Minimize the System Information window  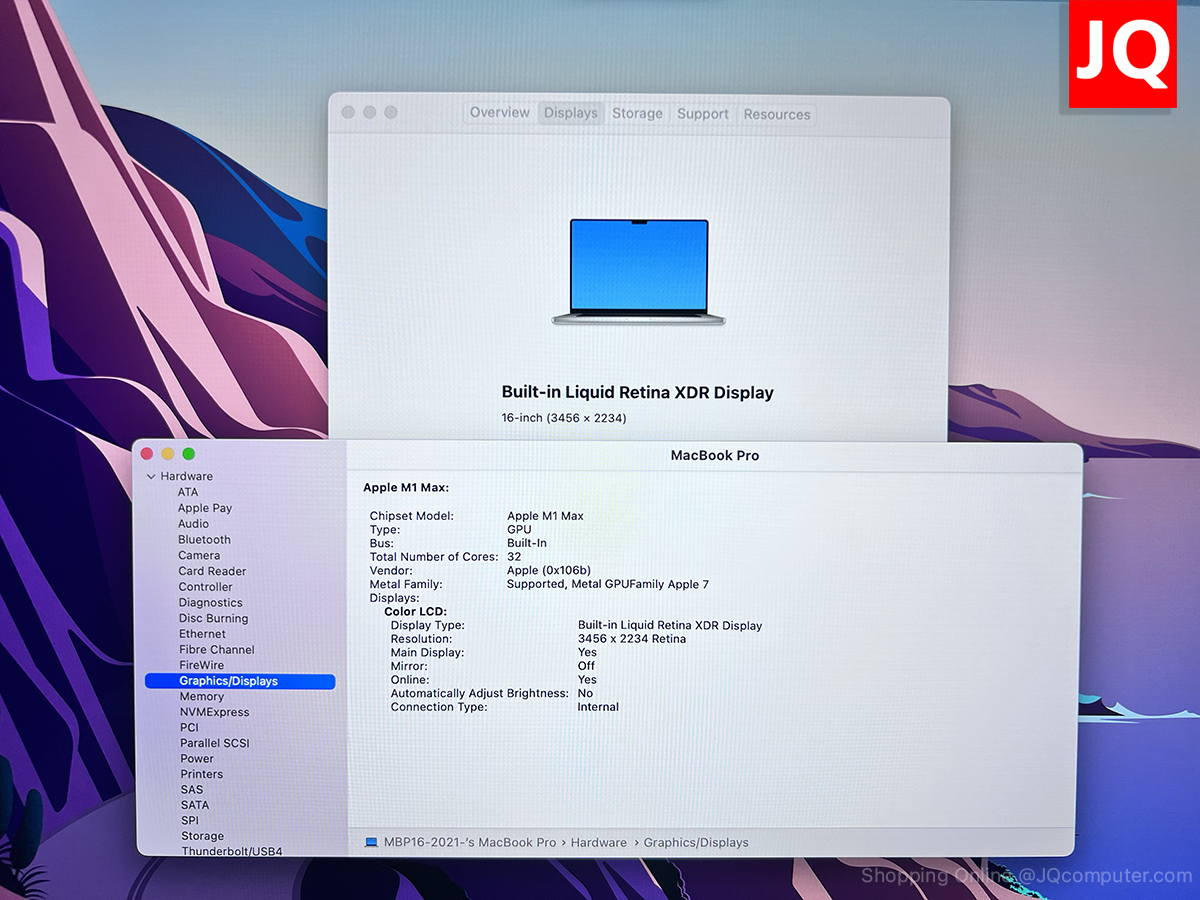pos(168,454)
